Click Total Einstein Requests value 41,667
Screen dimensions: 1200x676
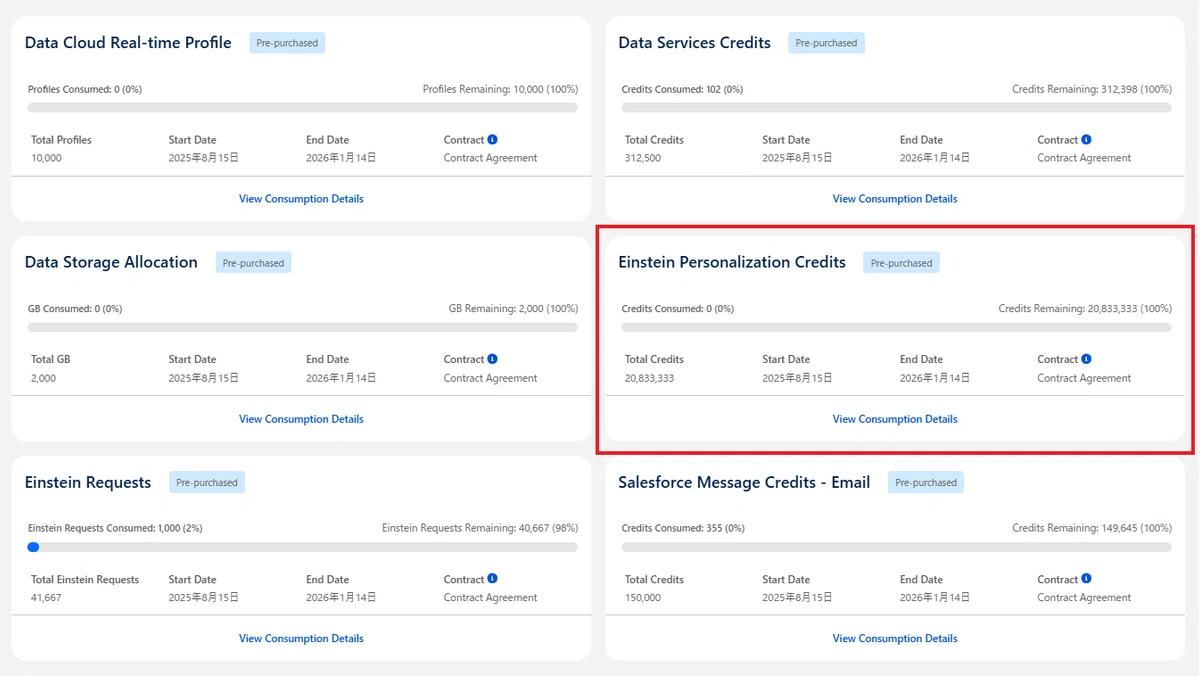tap(46, 597)
